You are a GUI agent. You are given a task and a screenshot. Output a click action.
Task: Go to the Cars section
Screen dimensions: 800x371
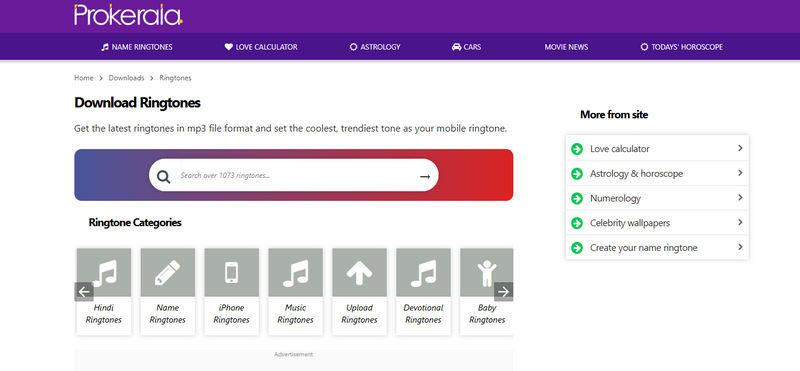point(466,47)
